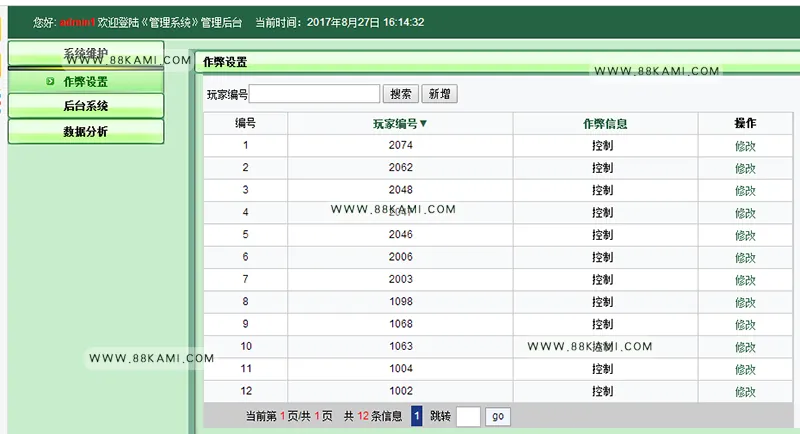Click 修改 for player 1002

pyautogui.click(x=745, y=392)
